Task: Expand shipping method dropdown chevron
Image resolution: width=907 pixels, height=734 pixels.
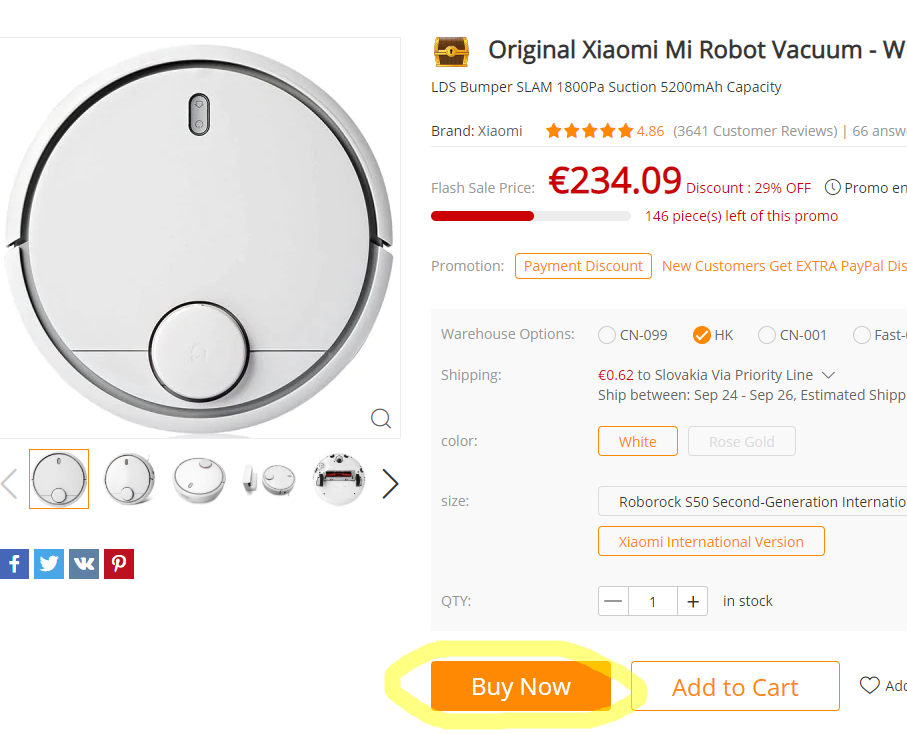Action: pos(828,375)
